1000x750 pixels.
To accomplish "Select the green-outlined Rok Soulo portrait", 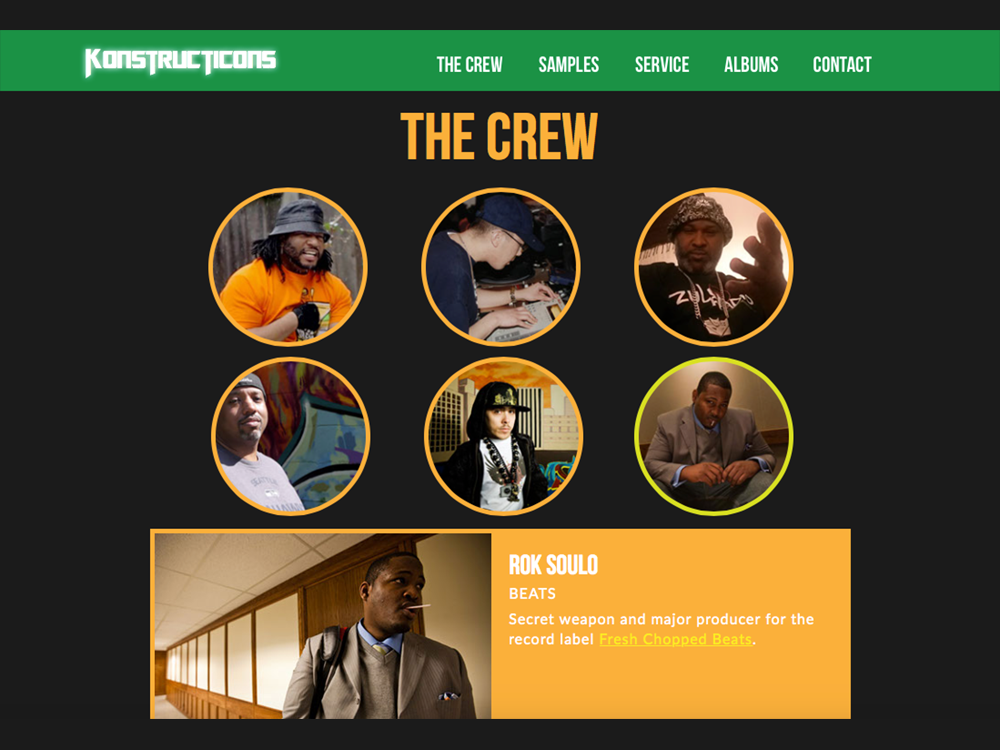I will pos(714,436).
